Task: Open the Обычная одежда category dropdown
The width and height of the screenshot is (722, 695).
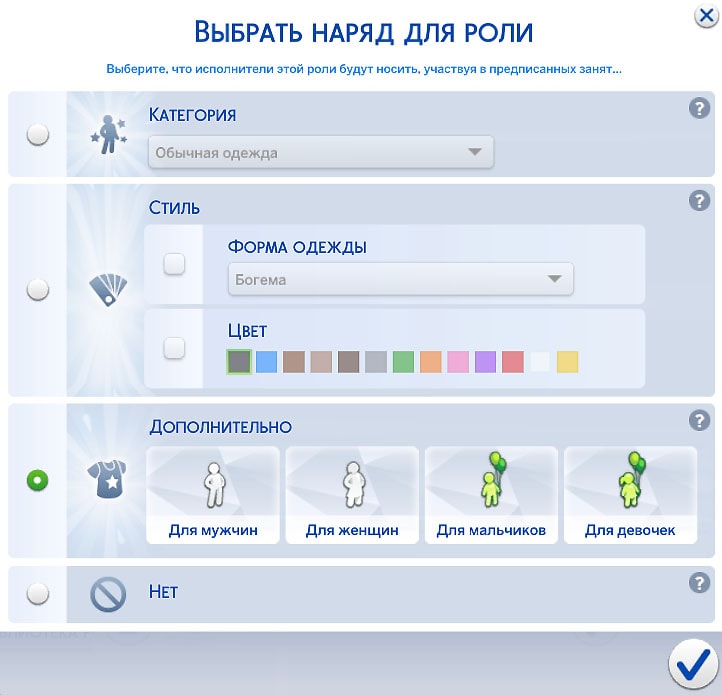Action: 321,153
